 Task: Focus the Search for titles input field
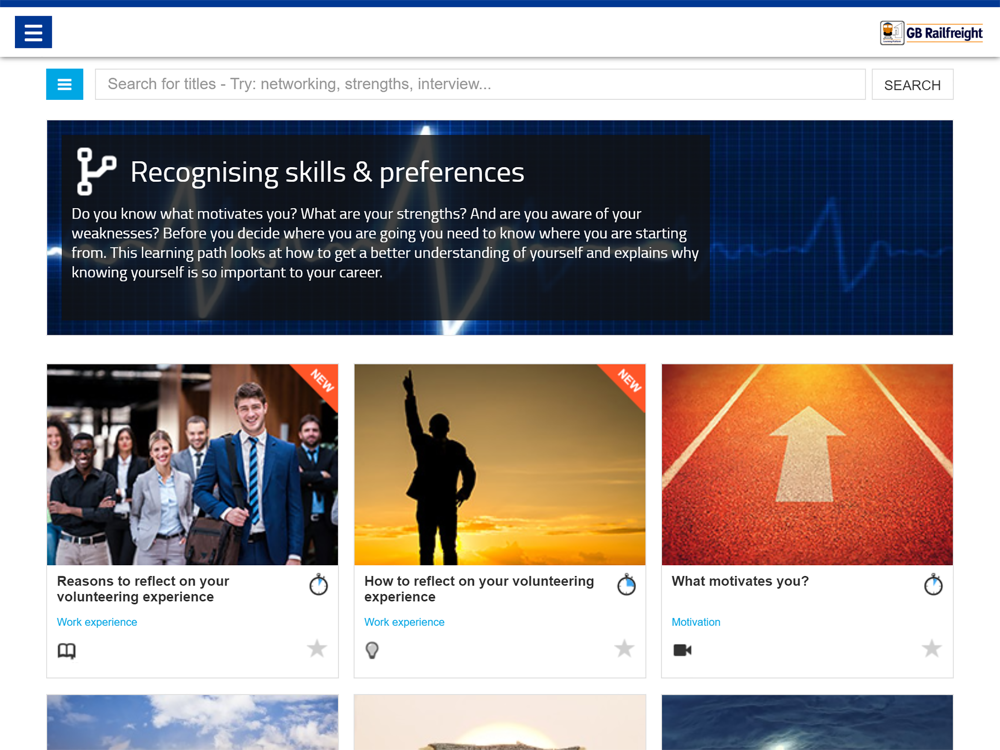480,84
